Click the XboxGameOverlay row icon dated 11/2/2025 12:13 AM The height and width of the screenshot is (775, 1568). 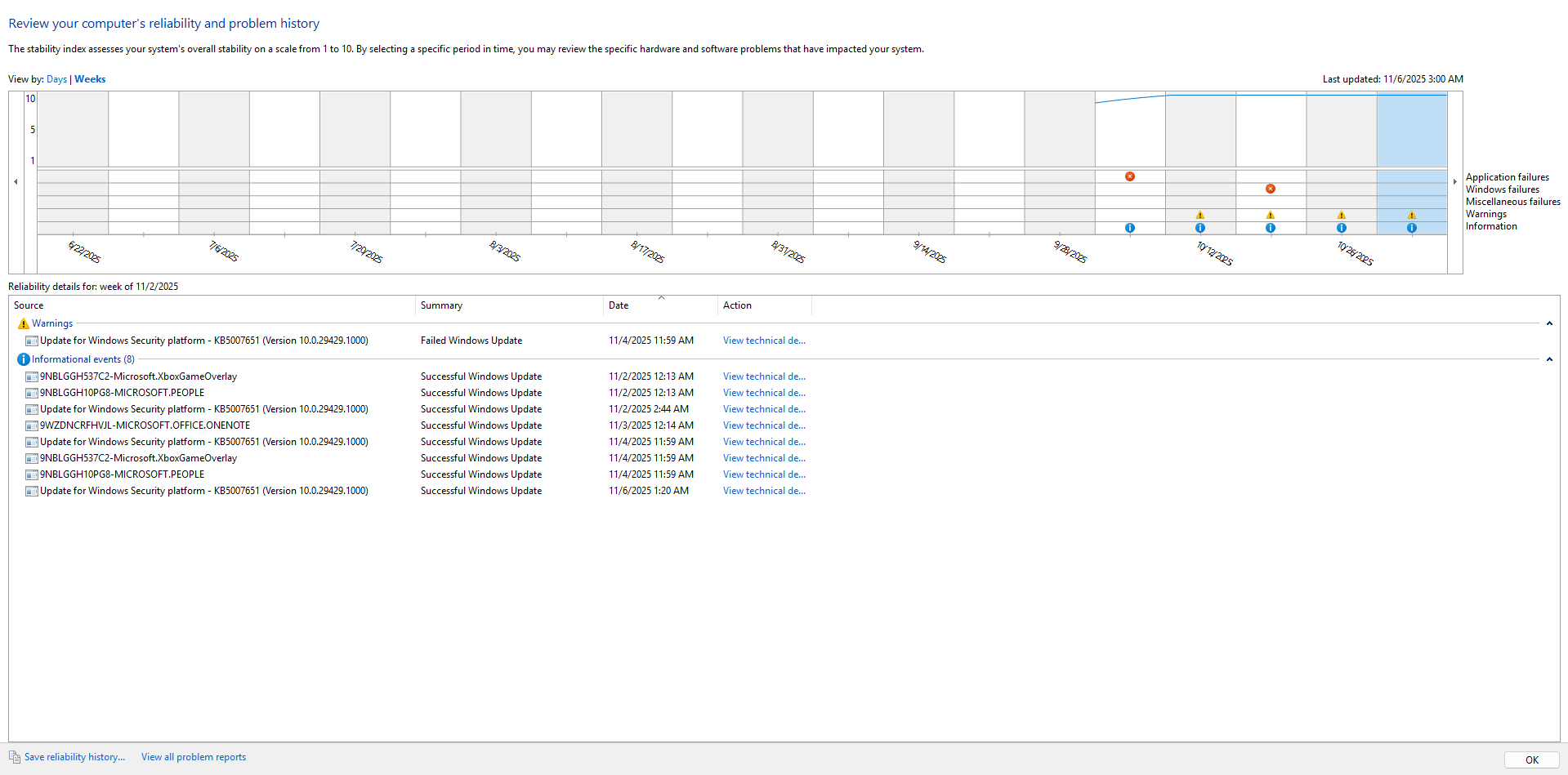(32, 377)
